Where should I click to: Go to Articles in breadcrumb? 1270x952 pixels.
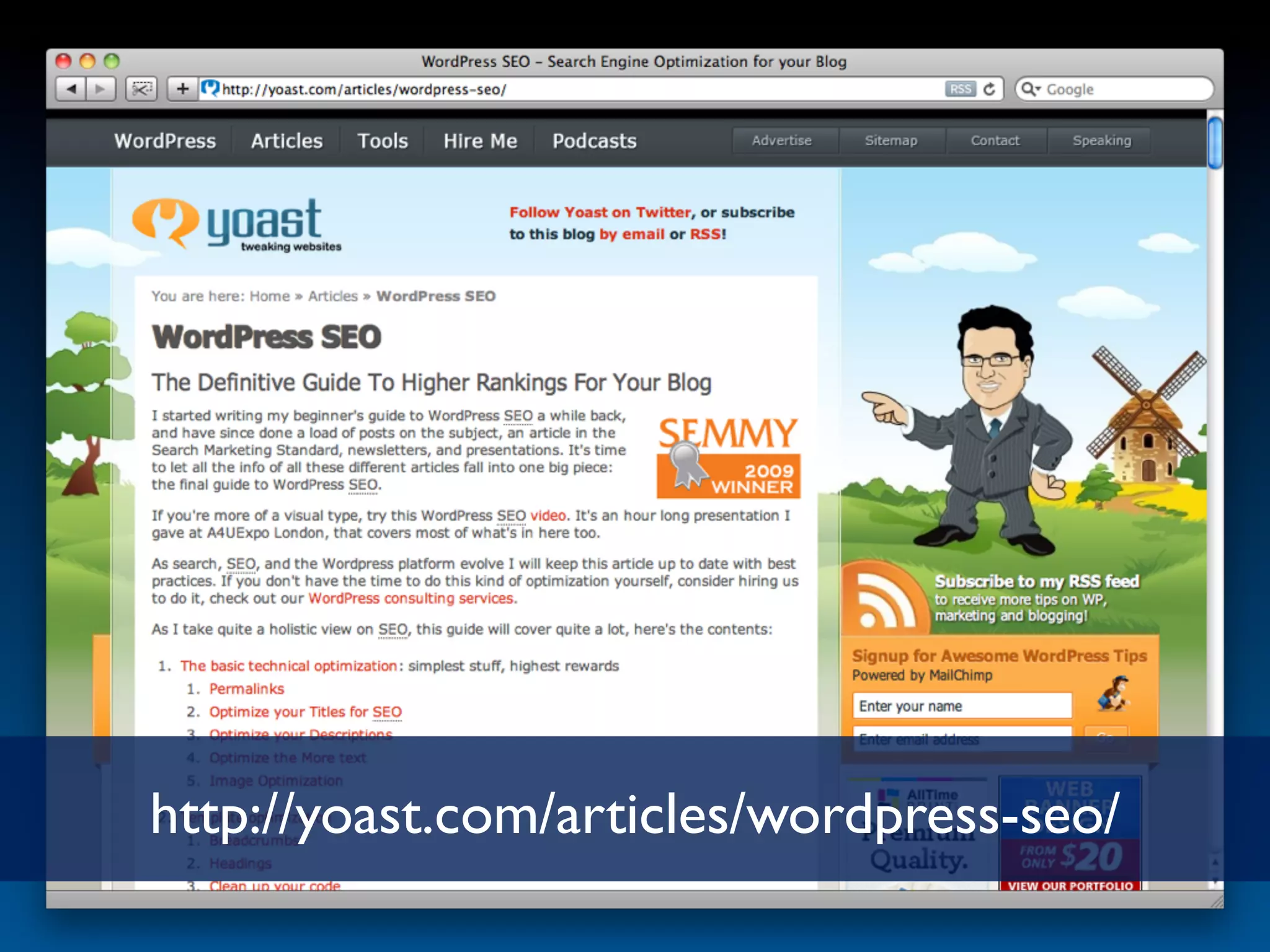pyautogui.click(x=333, y=296)
